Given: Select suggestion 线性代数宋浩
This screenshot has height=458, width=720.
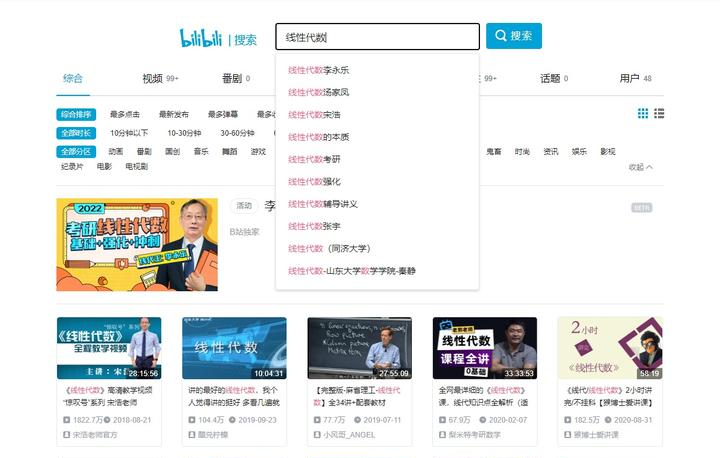Looking at the screenshot, I should [x=314, y=115].
